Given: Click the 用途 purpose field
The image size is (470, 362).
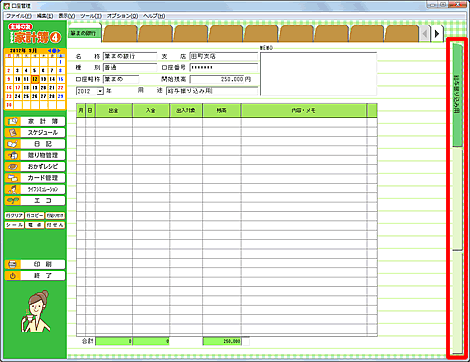Looking at the screenshot, I should (x=212, y=91).
